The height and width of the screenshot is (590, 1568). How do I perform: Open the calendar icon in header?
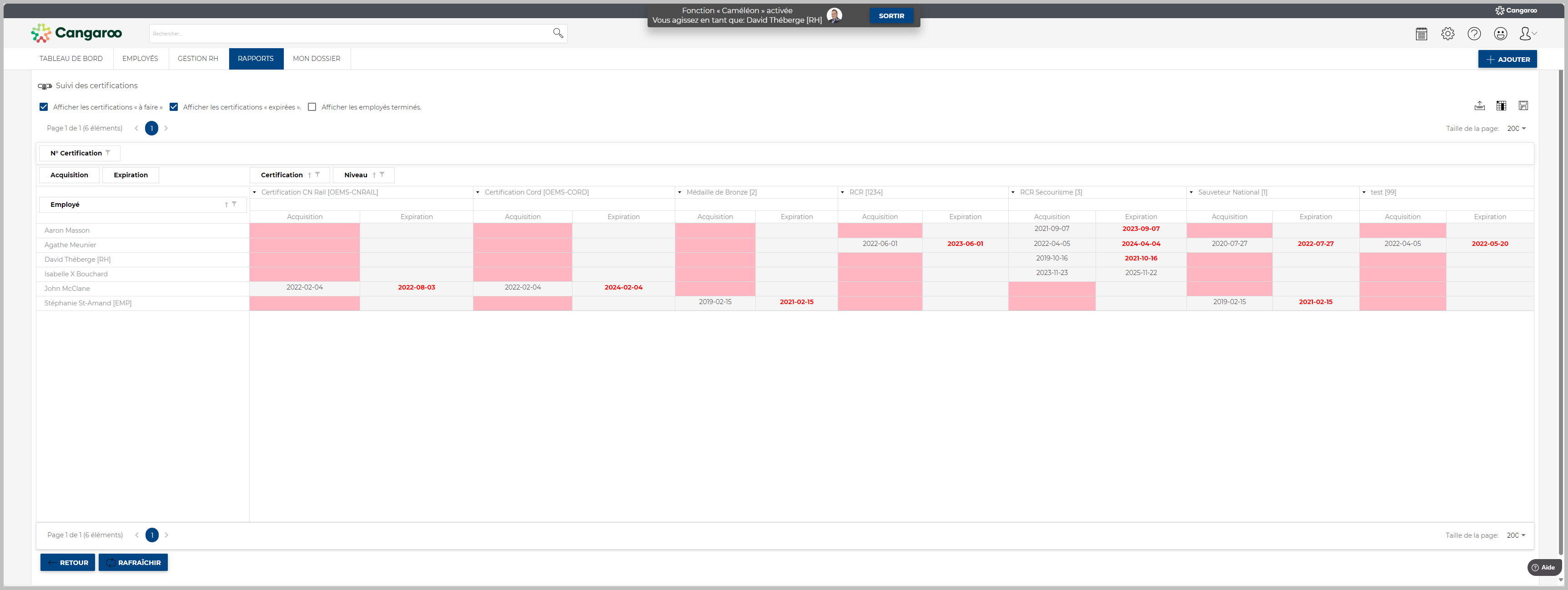coord(1421,34)
